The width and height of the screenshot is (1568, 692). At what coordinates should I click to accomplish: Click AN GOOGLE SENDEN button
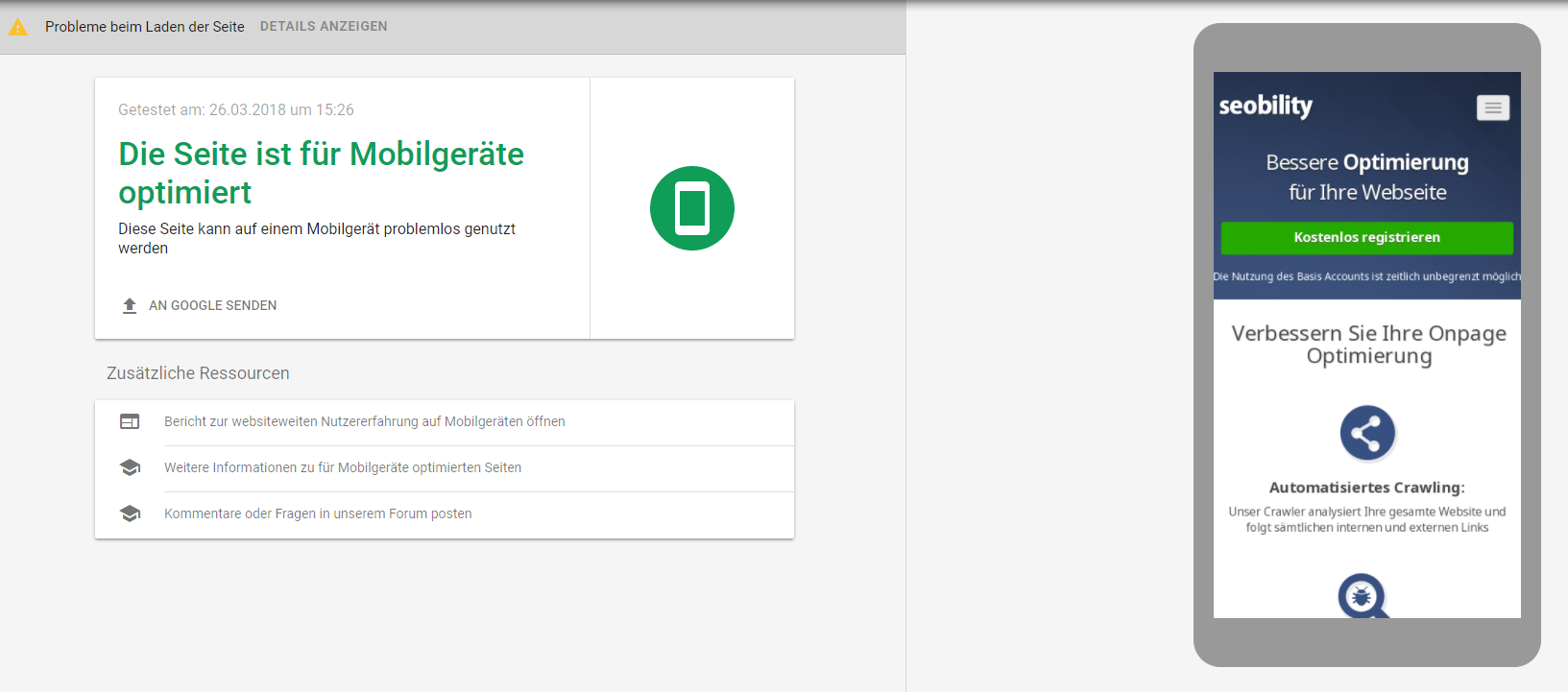[x=212, y=305]
